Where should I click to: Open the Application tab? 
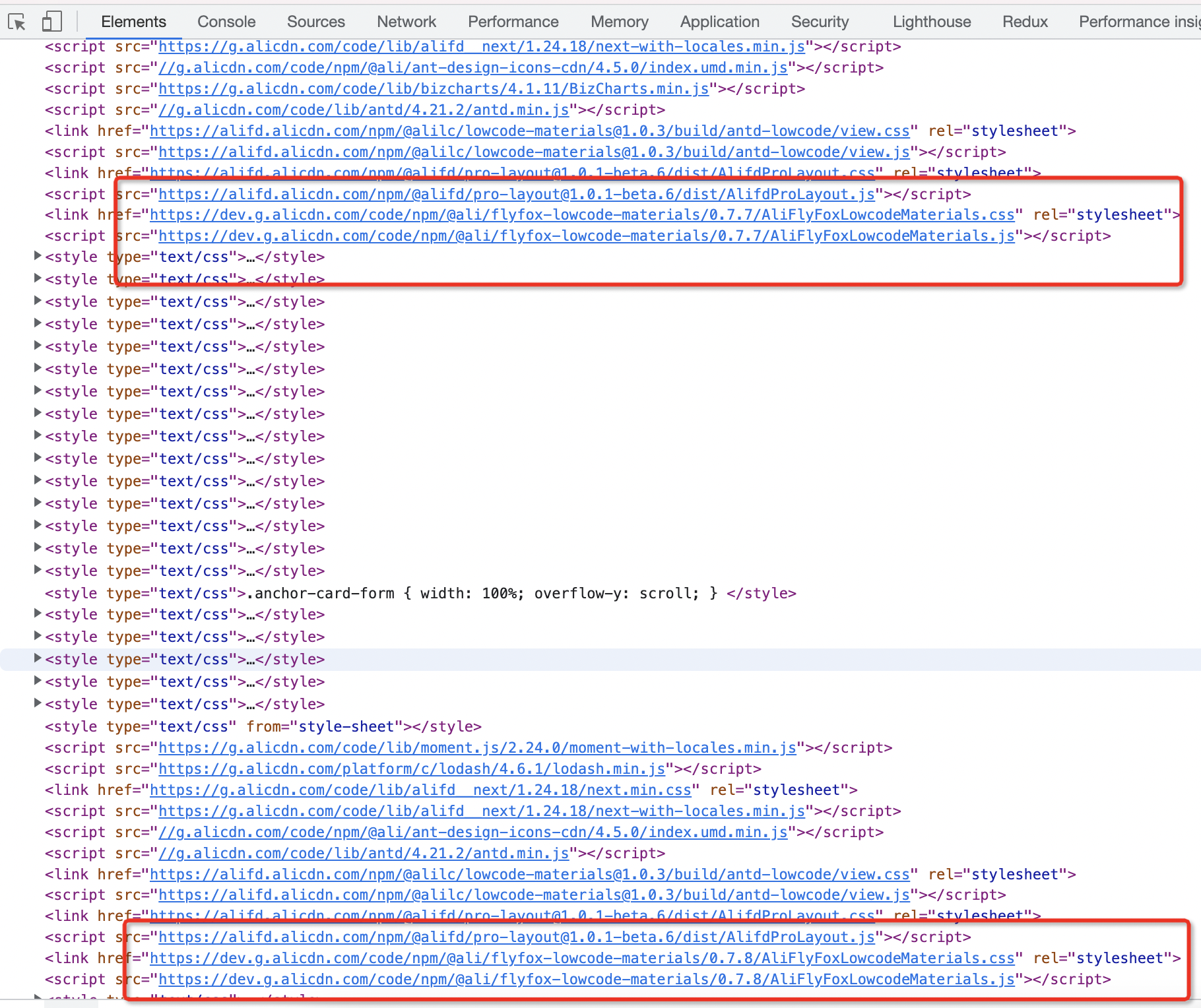click(x=720, y=22)
